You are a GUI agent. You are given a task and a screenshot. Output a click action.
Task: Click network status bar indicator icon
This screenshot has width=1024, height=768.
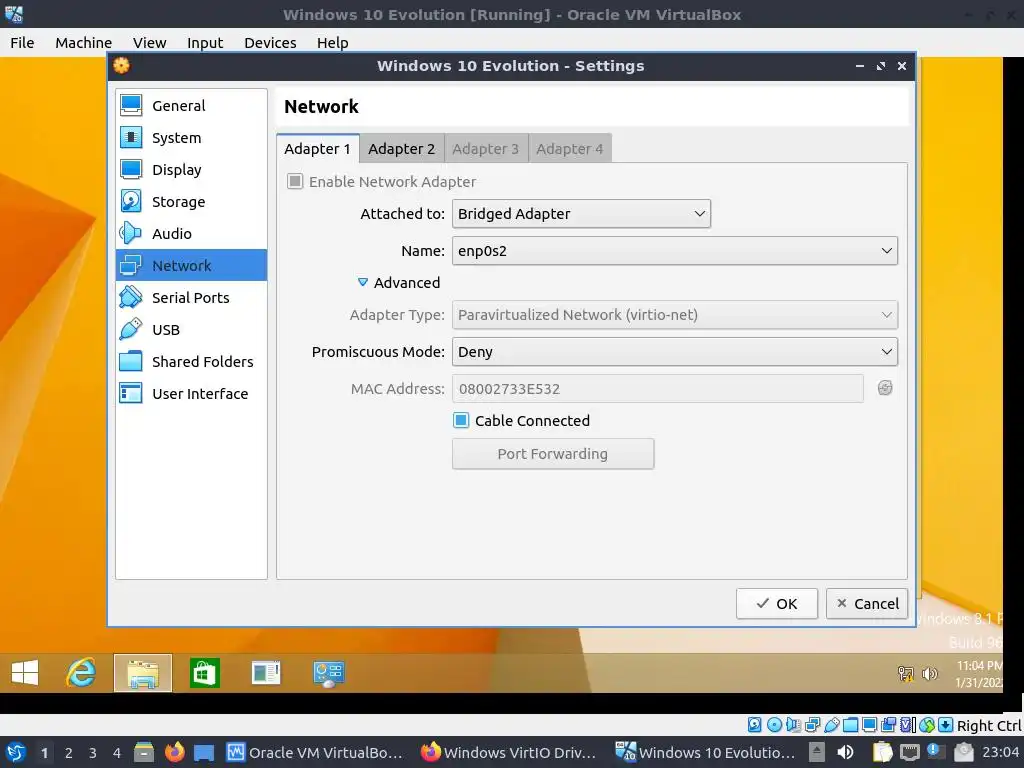[812, 725]
